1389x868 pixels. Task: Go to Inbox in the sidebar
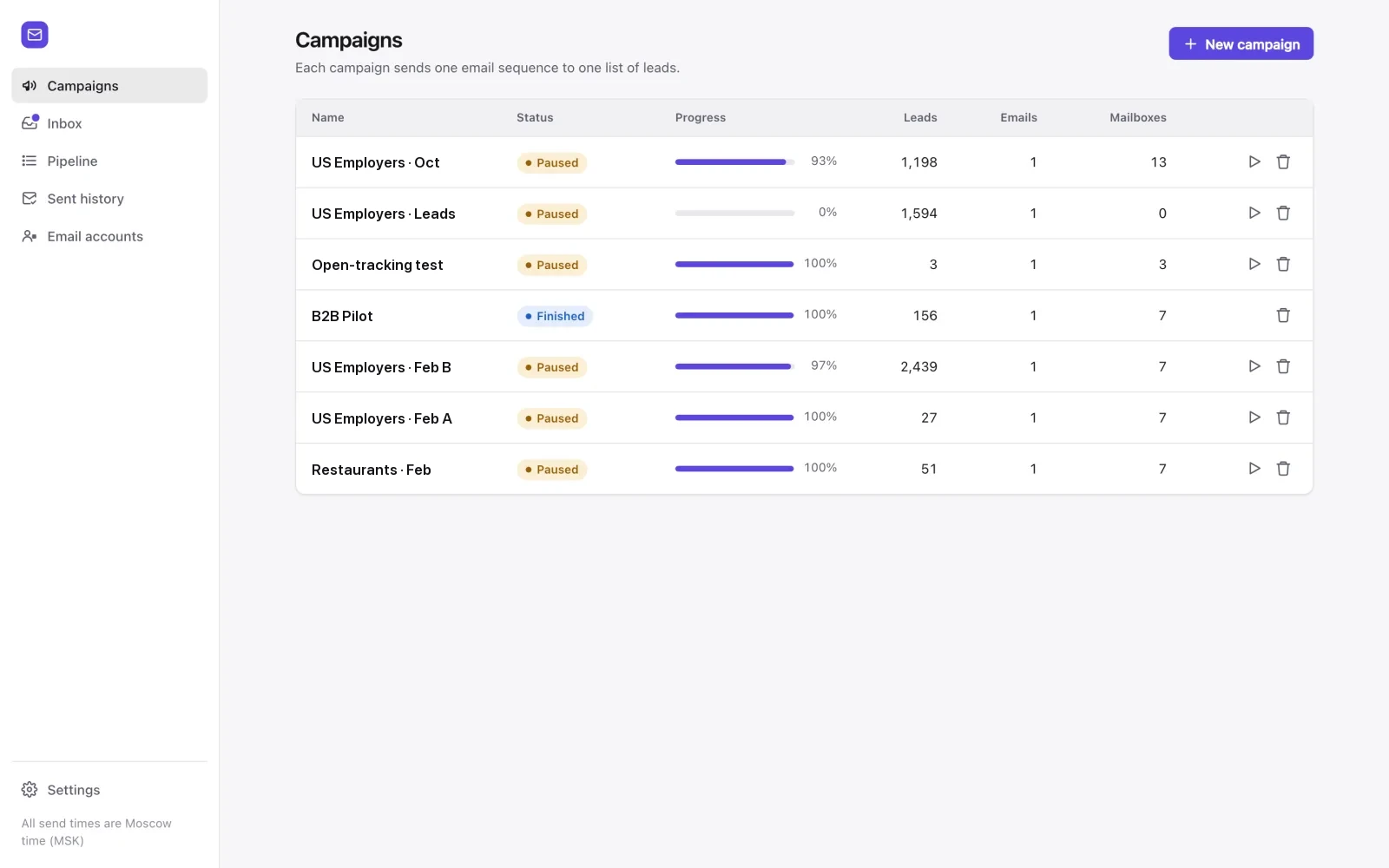pyautogui.click(x=109, y=123)
